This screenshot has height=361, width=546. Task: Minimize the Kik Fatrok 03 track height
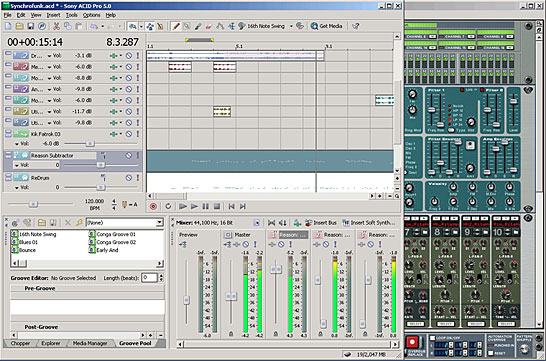click(8, 132)
